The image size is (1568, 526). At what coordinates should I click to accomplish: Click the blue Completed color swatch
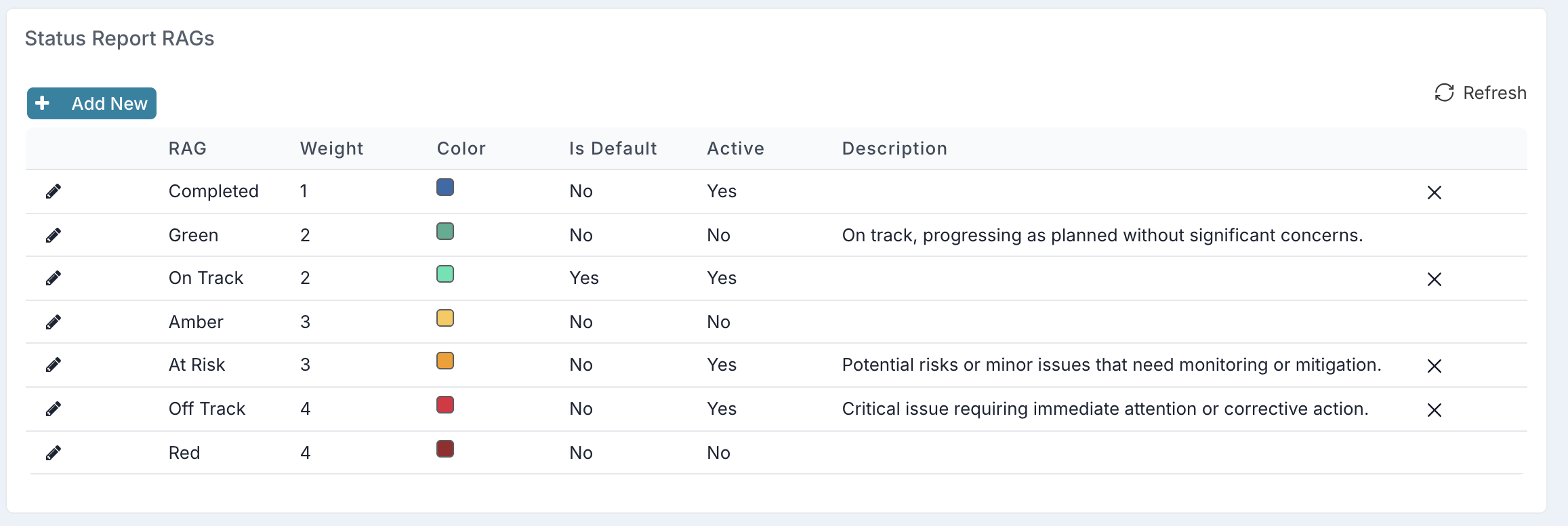coord(445,188)
